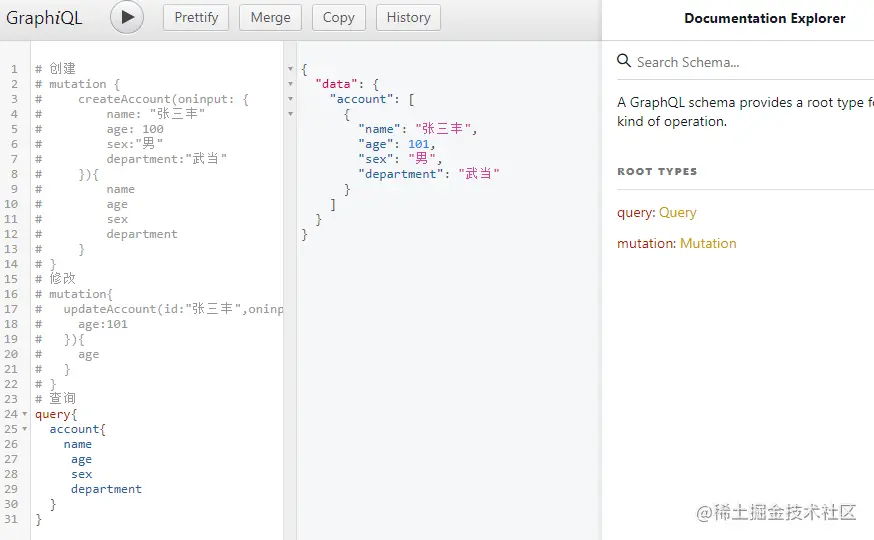This screenshot has width=874, height=540.
Task: Collapse the result's root object fold arrow
Action: coord(290,69)
